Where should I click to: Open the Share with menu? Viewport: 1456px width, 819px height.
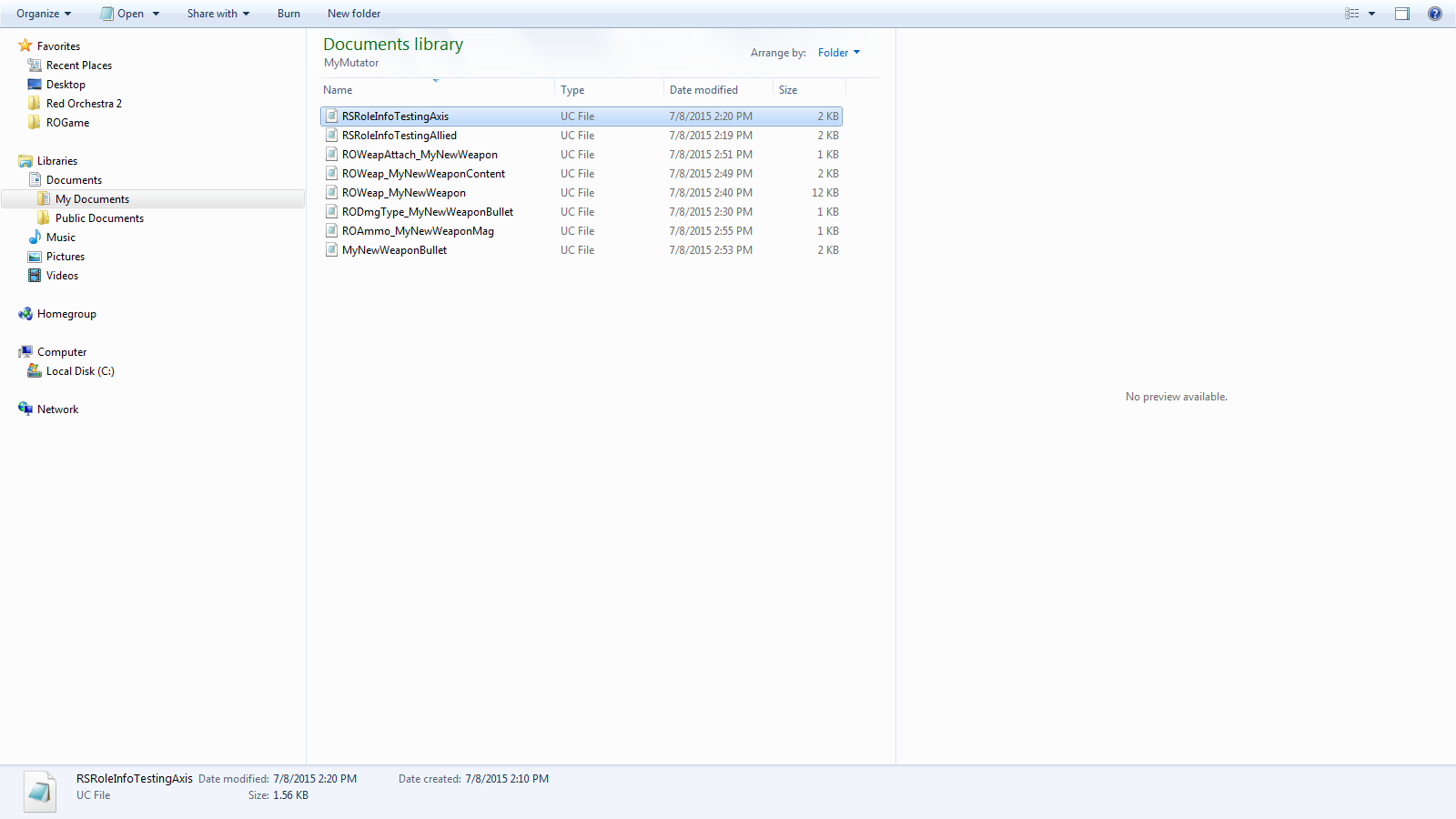coord(218,14)
